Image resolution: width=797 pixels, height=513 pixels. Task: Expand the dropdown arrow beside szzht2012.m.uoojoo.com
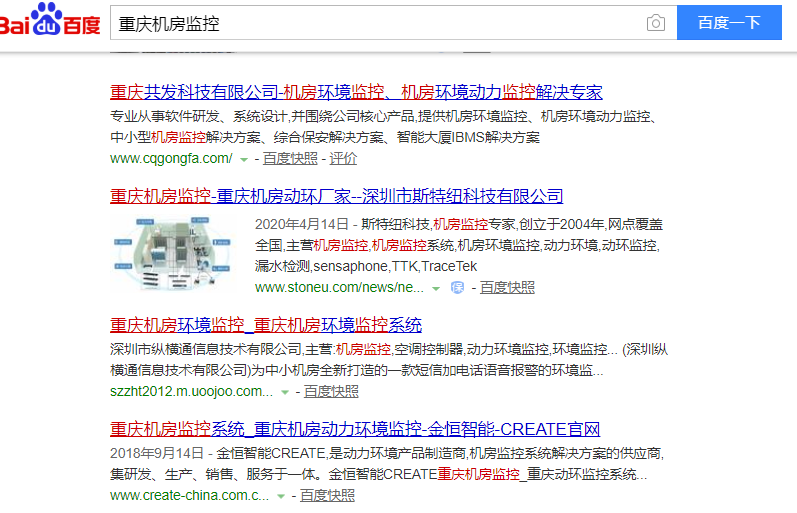click(285, 393)
